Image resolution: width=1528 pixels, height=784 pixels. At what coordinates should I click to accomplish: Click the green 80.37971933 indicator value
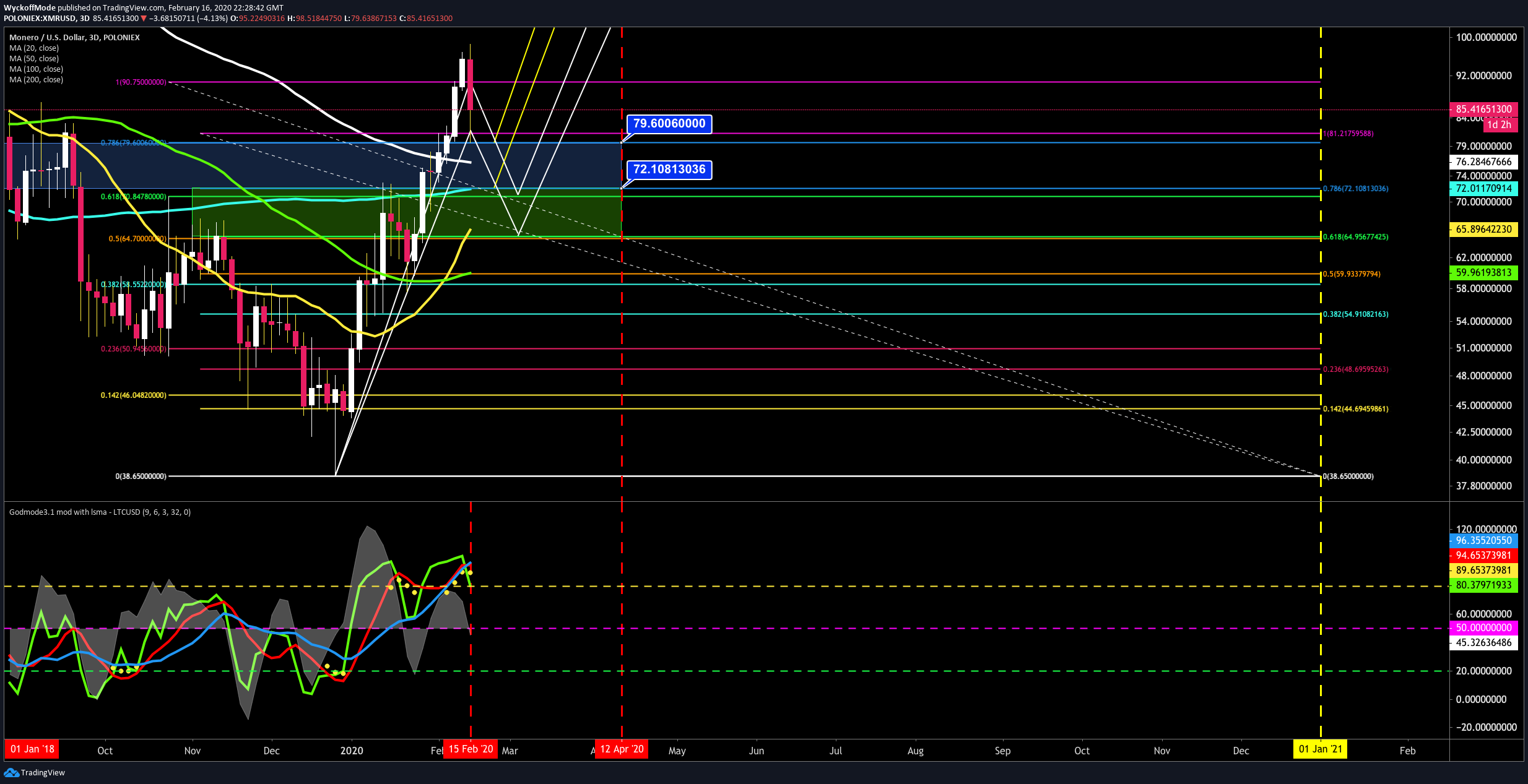(1483, 585)
